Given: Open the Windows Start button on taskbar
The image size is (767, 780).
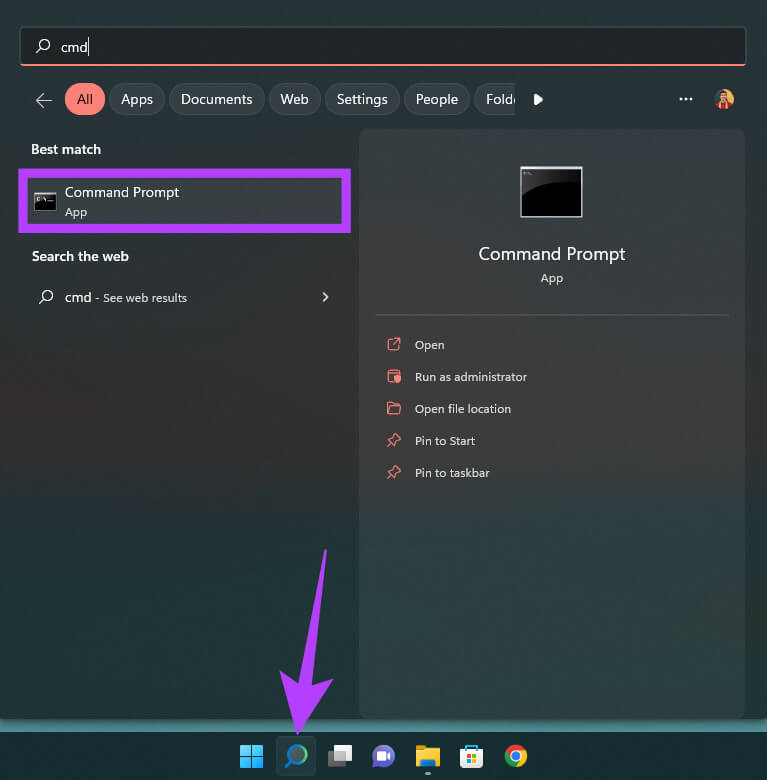Looking at the screenshot, I should click(x=252, y=756).
